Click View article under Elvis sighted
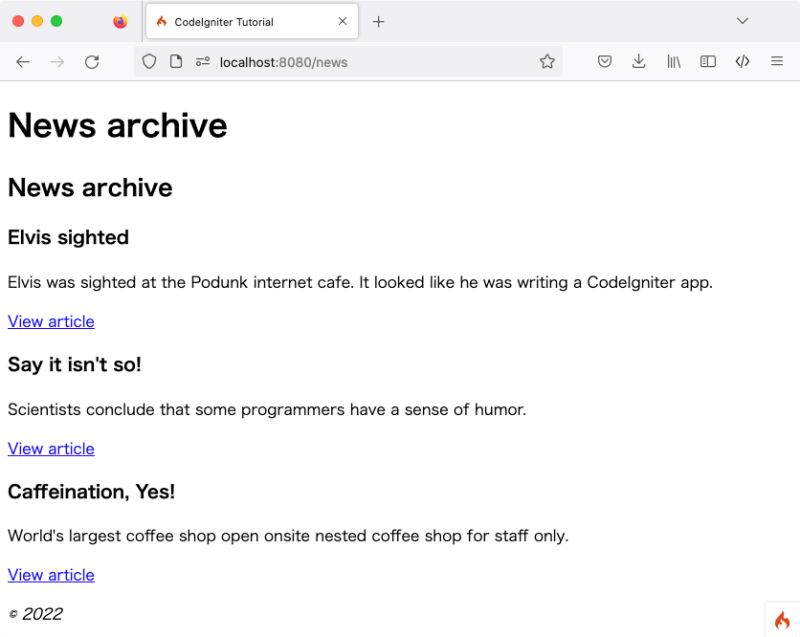Screen dimensions: 800x637 click(x=50, y=321)
